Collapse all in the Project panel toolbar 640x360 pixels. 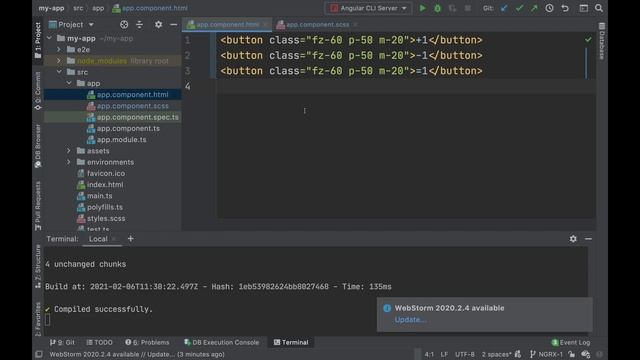click(x=139, y=25)
